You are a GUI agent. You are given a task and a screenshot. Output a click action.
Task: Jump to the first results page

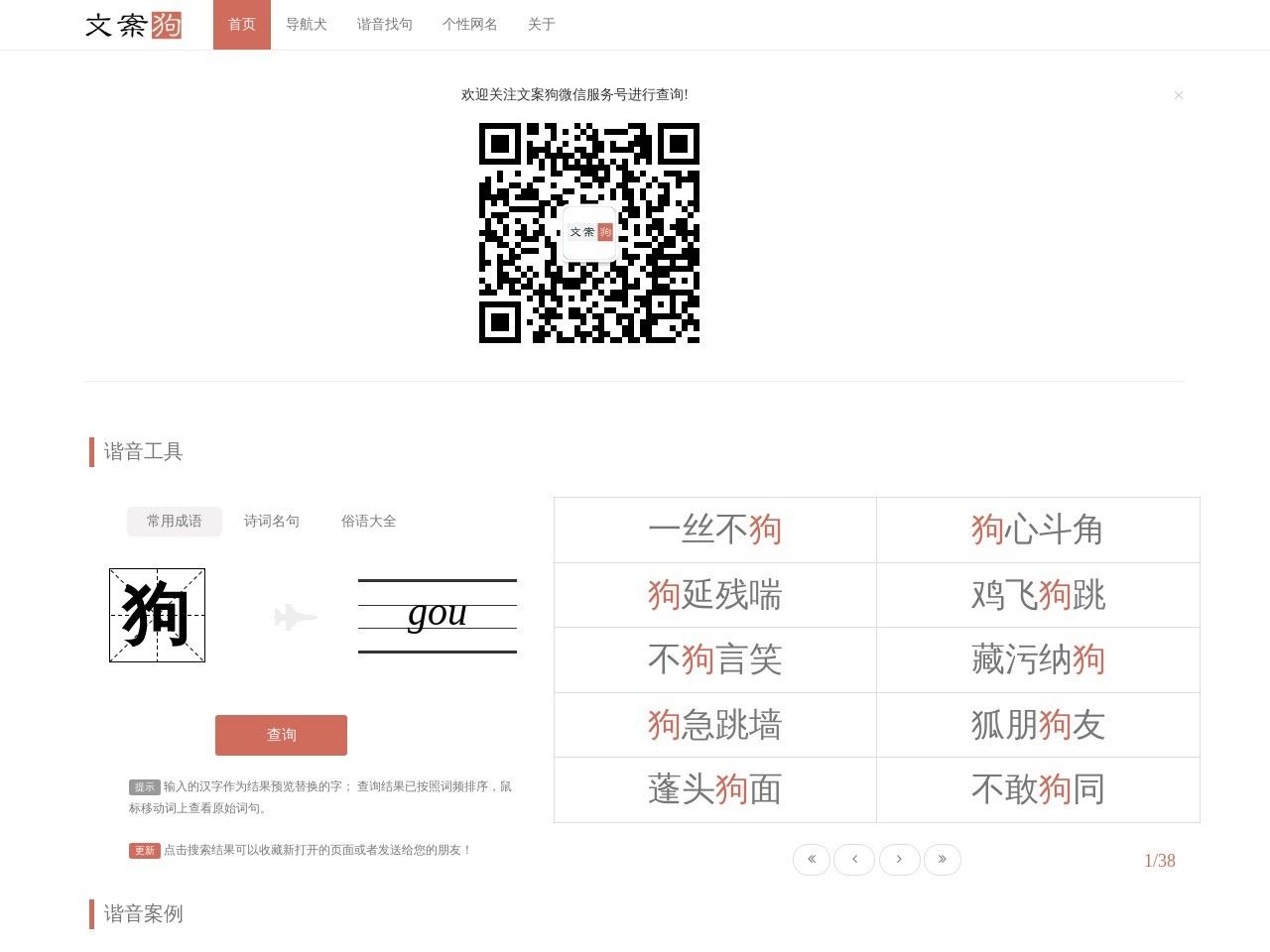tap(811, 860)
